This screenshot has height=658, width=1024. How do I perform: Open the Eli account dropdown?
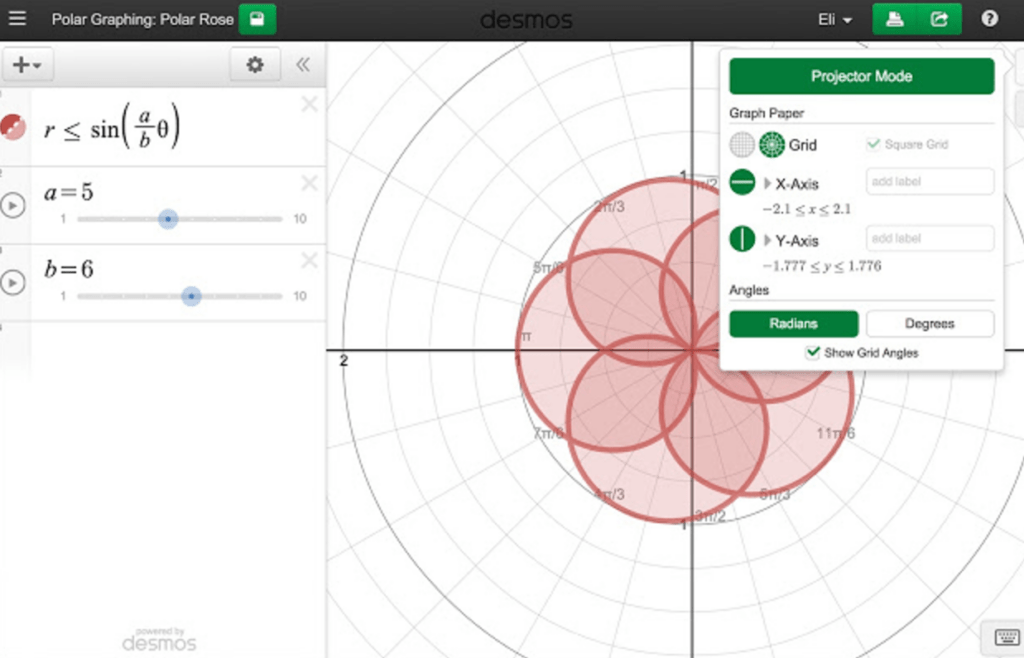pyautogui.click(x=835, y=20)
